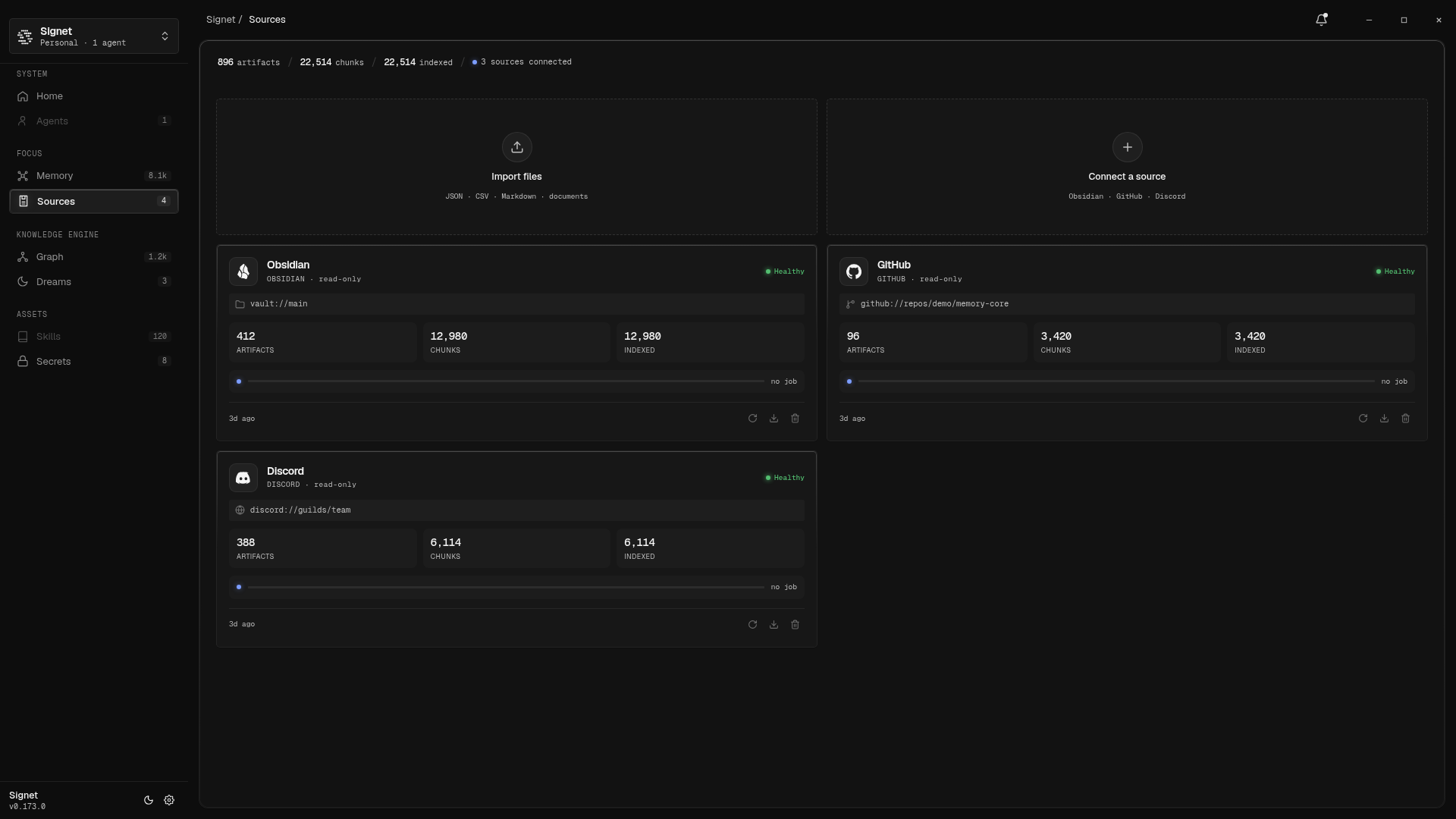The height and width of the screenshot is (819, 1456).
Task: Click GitHub Healthy status badge
Action: point(1395,271)
